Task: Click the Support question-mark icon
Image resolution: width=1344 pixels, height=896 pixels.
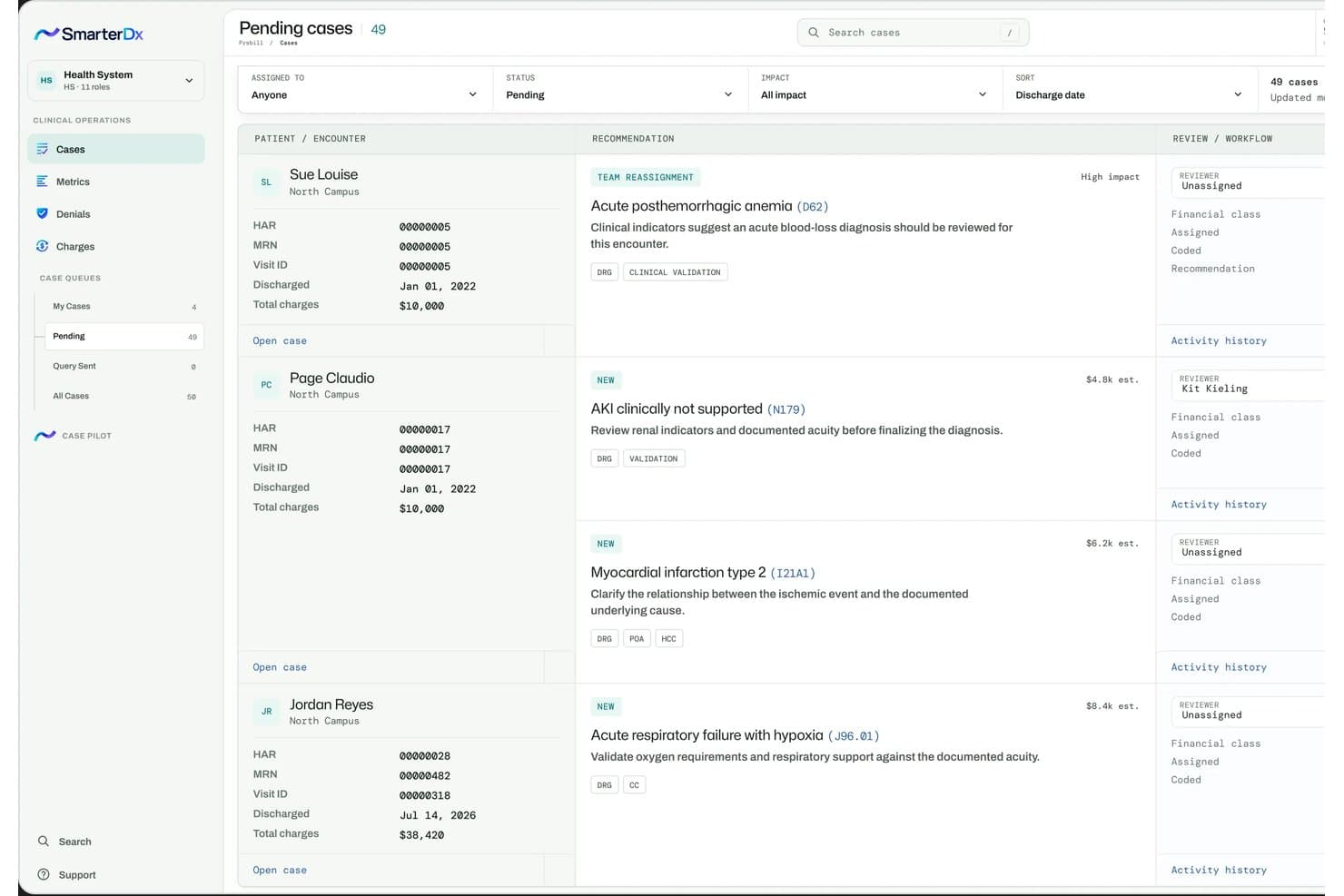Action: click(x=43, y=874)
